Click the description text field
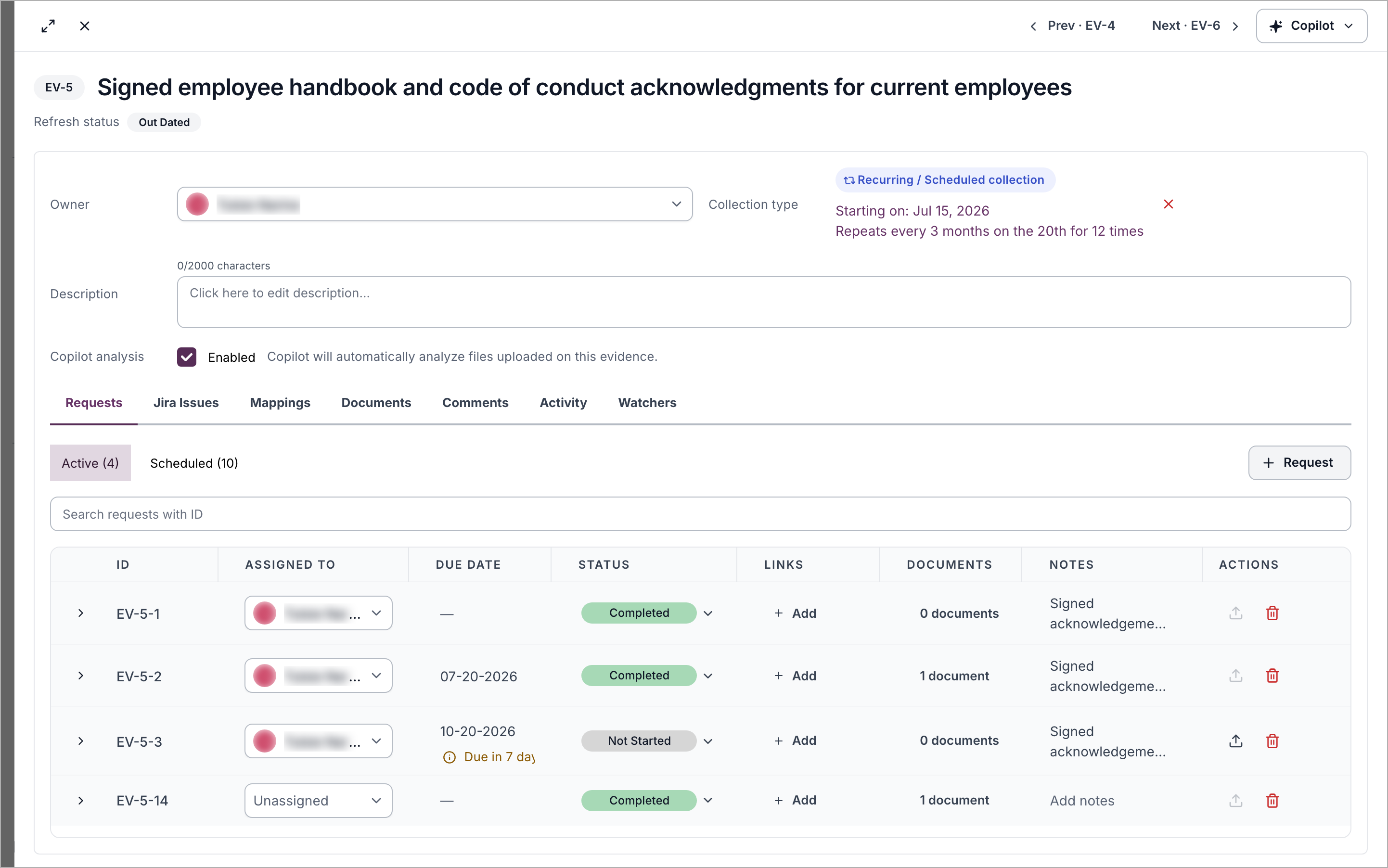1388x868 pixels. (x=764, y=302)
